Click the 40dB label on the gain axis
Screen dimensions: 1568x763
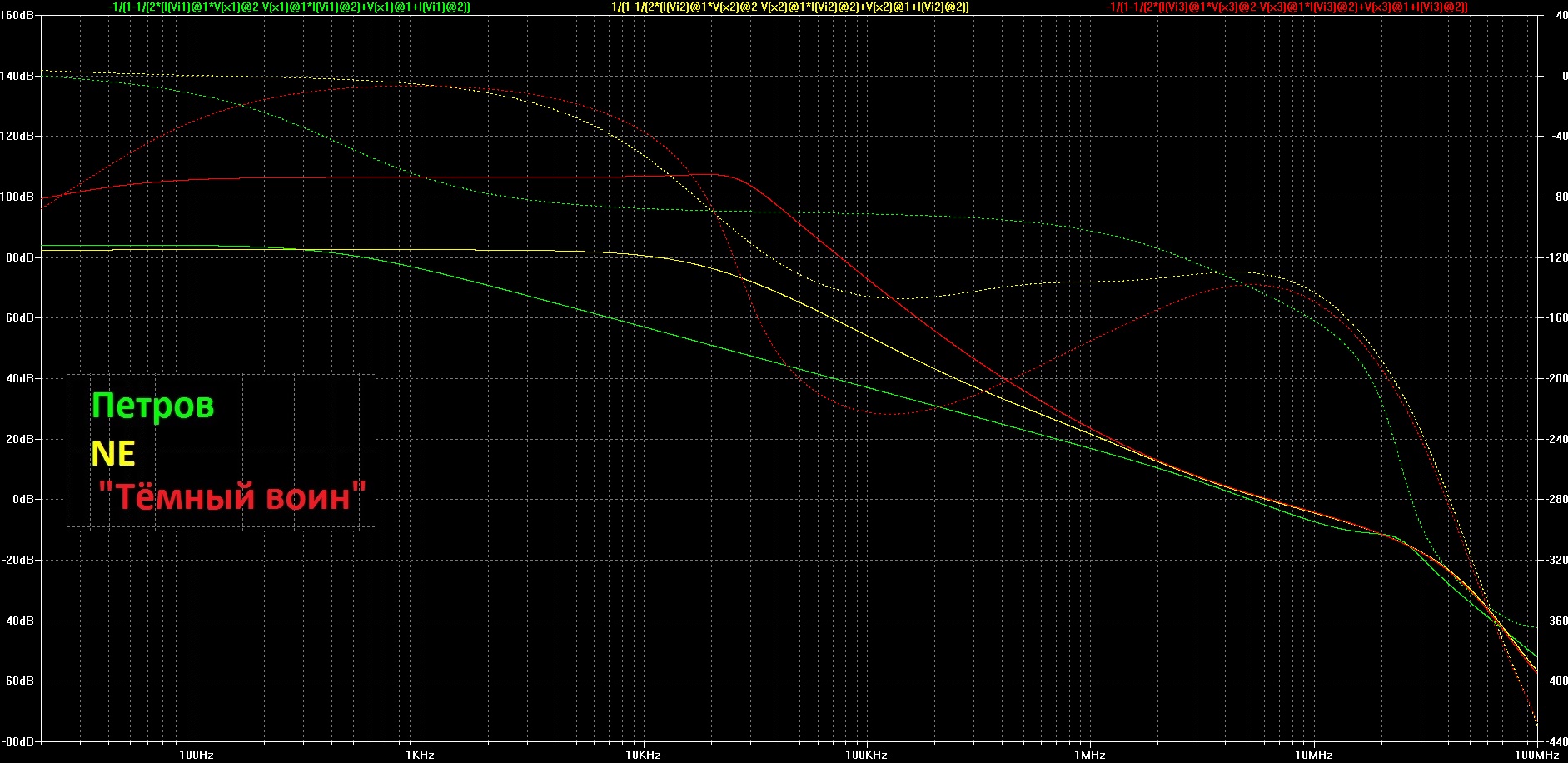[20, 378]
